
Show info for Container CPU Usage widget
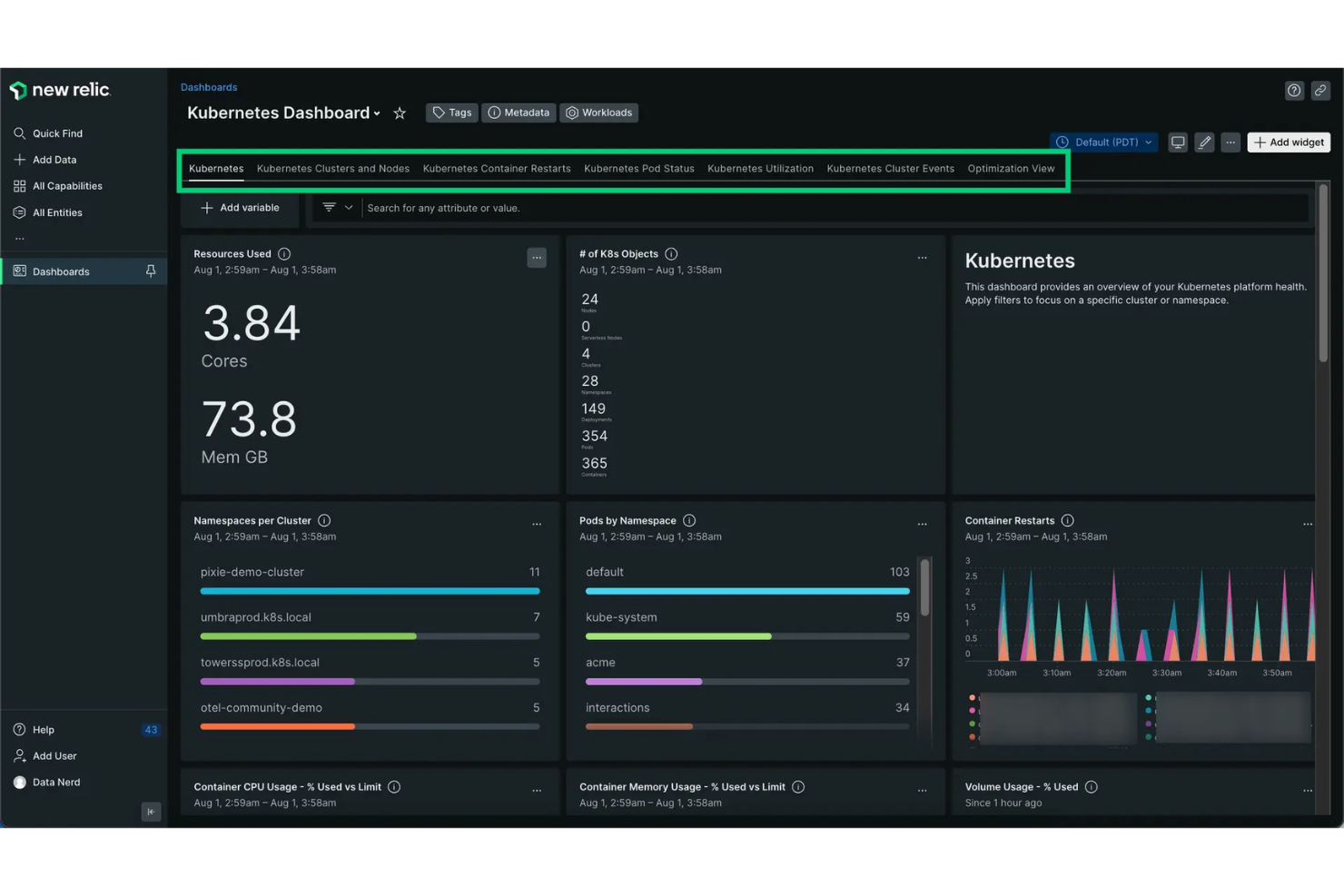[x=394, y=787]
